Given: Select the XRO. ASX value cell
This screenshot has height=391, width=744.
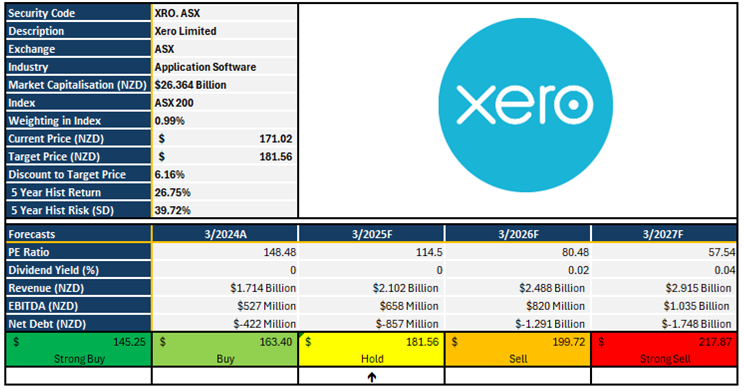Looking at the screenshot, I should click(225, 13).
